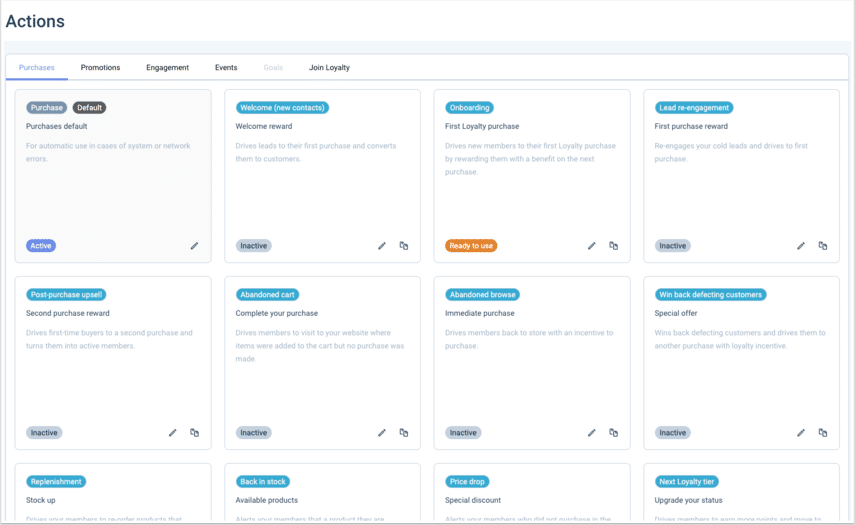Click the First Loyalty purchase title
This screenshot has height=525, width=855.
(482, 126)
